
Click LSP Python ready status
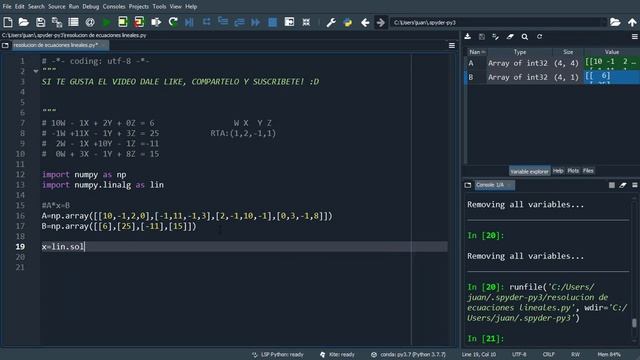278,354
